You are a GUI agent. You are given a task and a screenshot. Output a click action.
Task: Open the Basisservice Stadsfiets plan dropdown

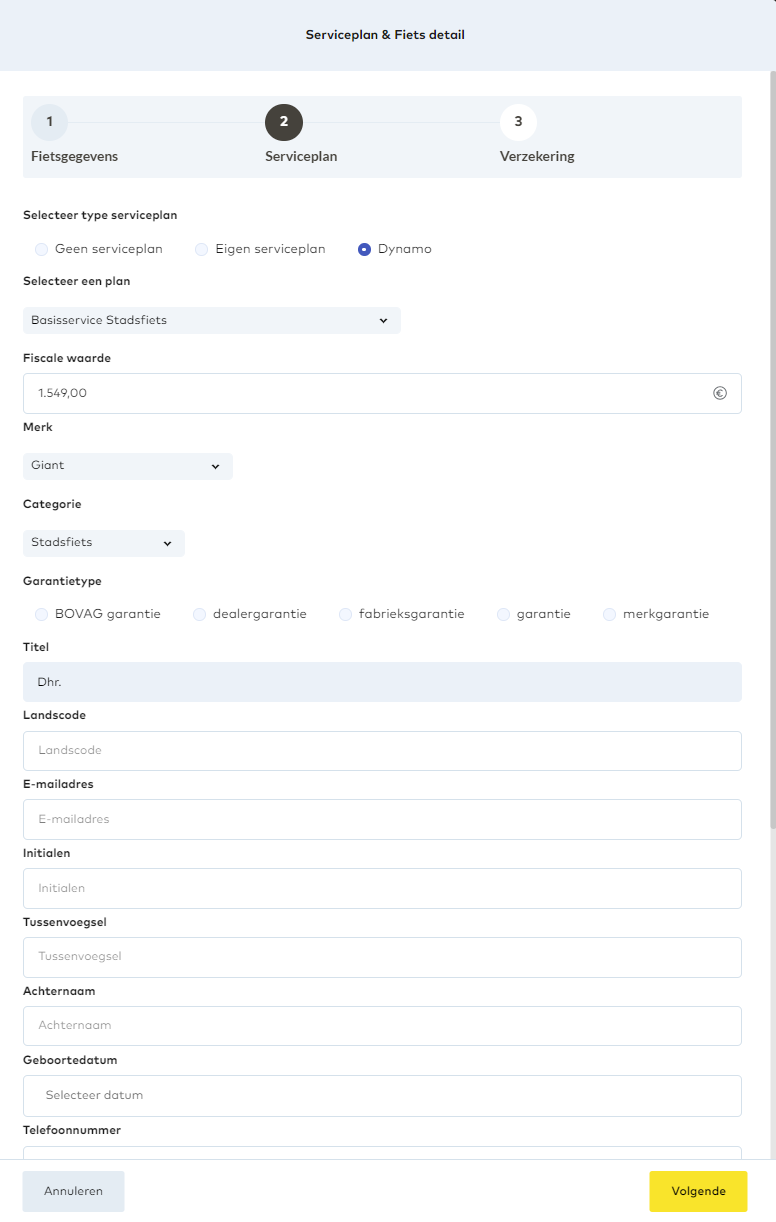211,320
